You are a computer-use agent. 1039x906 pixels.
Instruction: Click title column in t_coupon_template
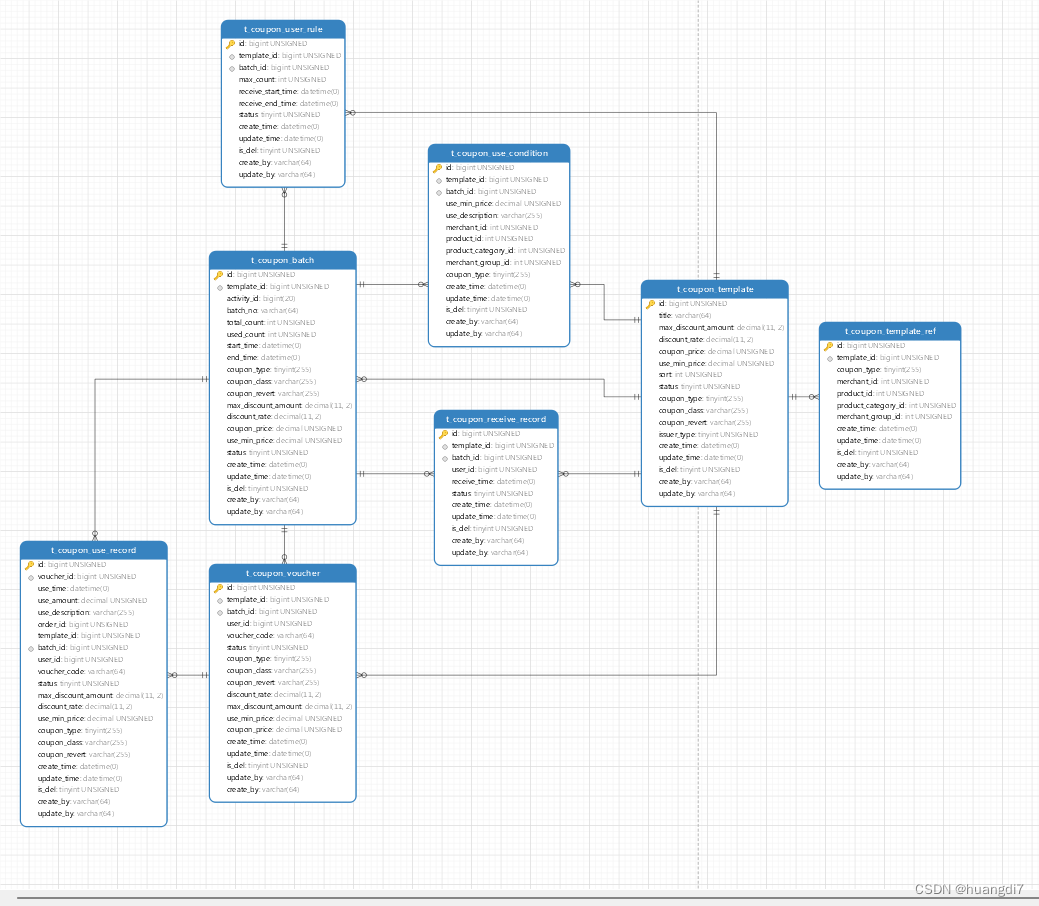[x=684, y=315]
